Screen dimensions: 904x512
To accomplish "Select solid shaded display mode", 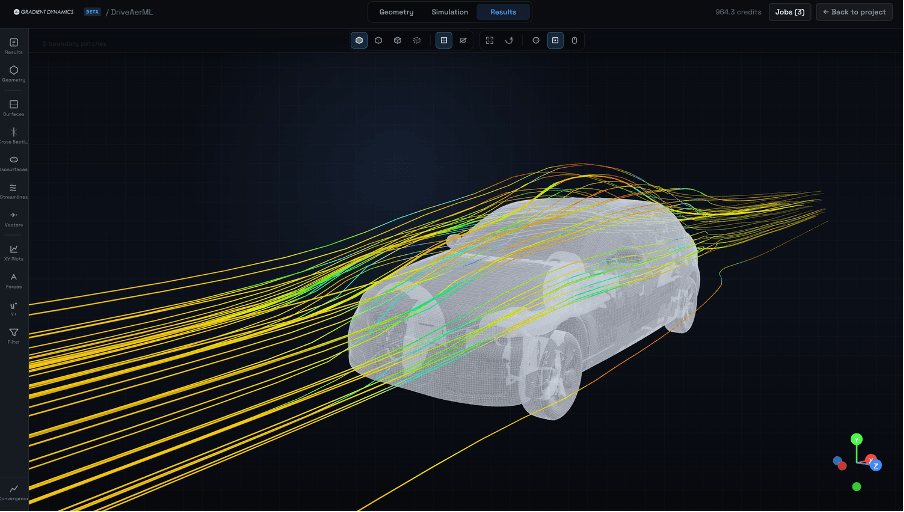I will (x=359, y=40).
